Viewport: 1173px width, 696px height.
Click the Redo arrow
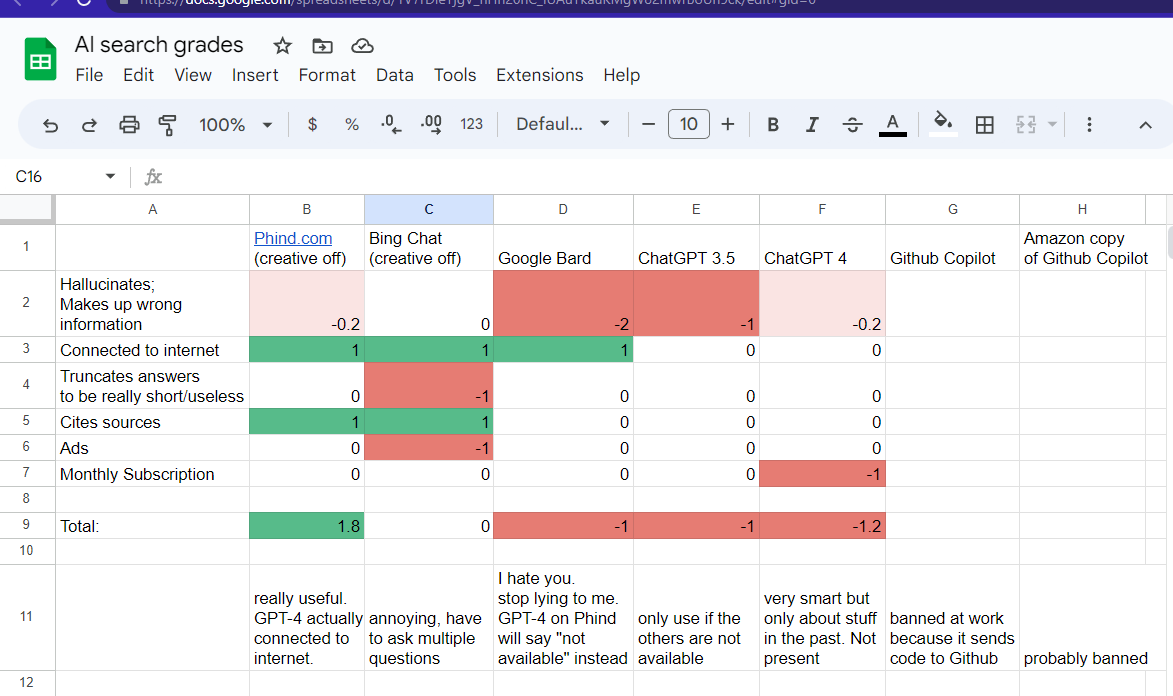pos(89,124)
